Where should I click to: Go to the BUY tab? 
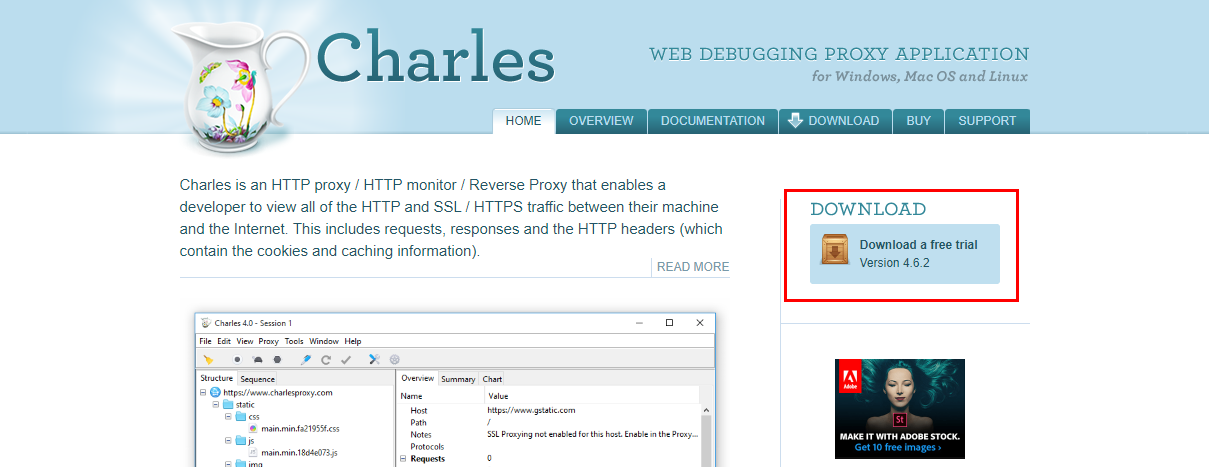919,121
